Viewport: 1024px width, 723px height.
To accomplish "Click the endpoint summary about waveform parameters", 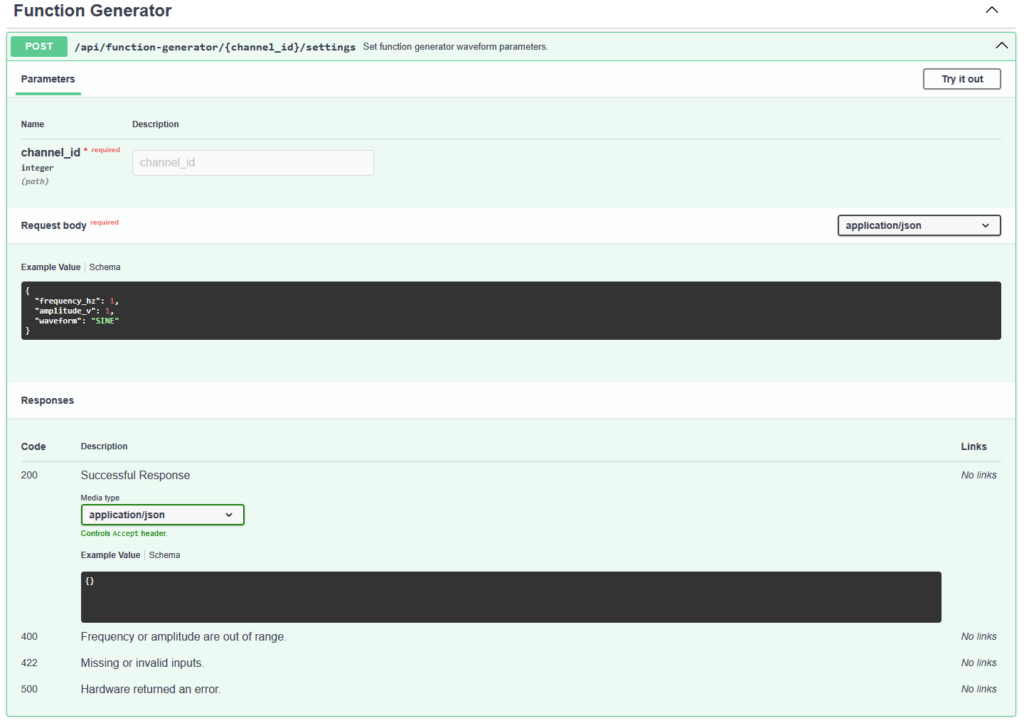I will (455, 47).
